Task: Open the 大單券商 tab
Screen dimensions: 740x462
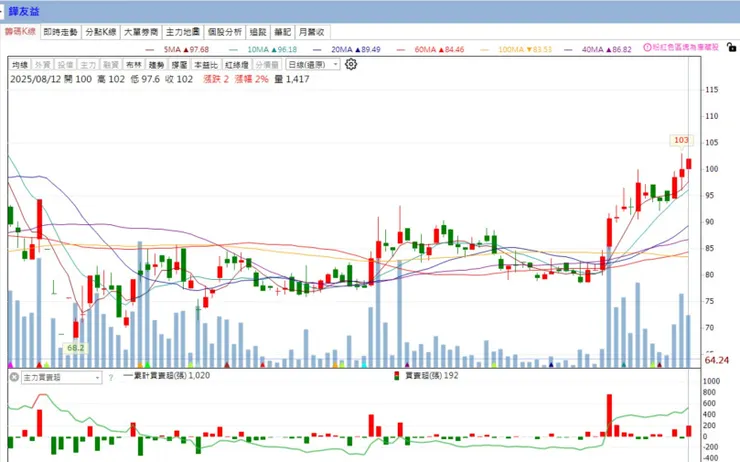Action: coord(141,32)
